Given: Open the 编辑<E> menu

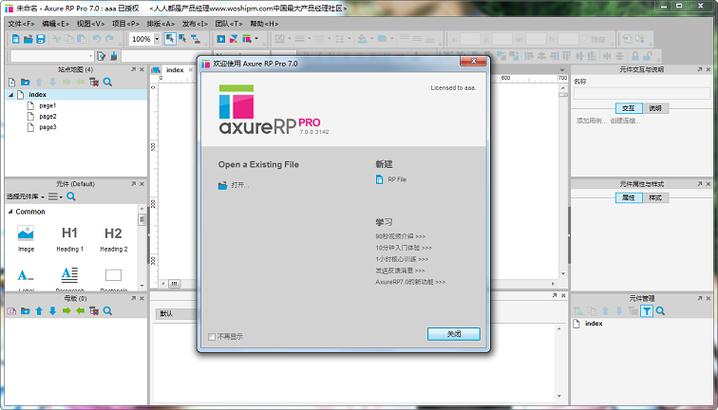Looking at the screenshot, I should coord(56,23).
